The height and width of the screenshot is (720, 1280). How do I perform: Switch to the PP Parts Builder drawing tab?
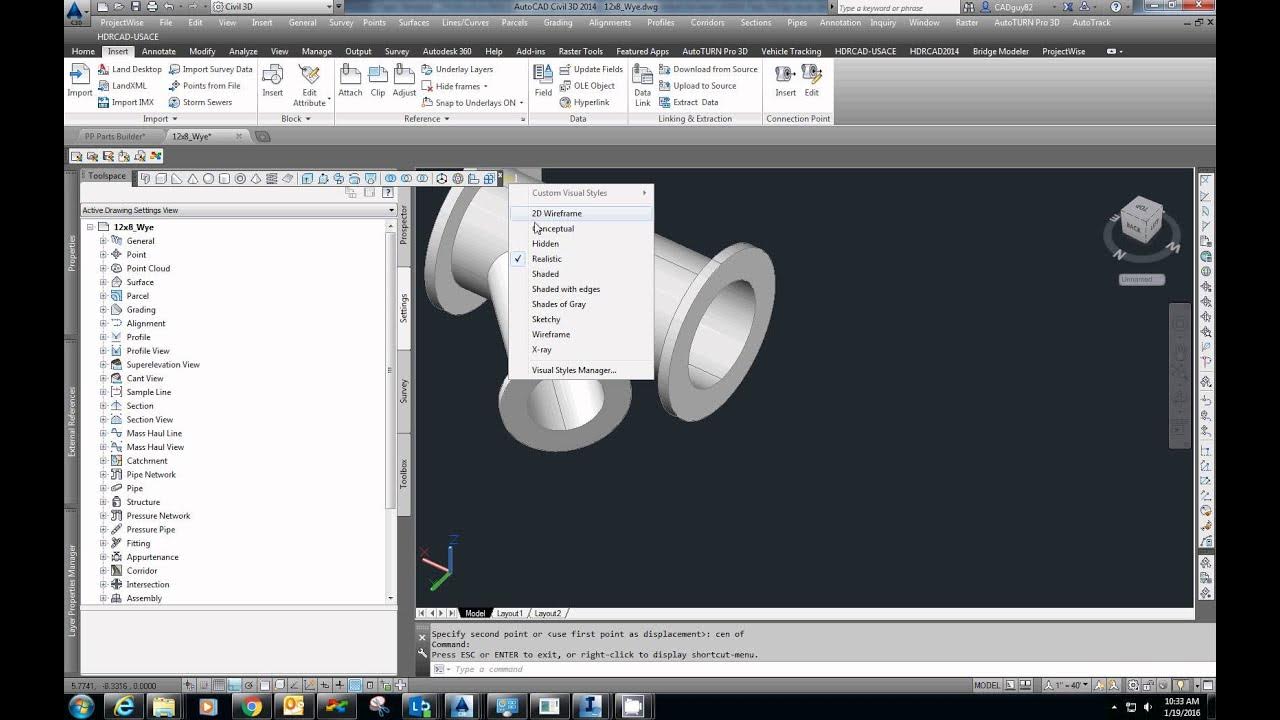point(115,136)
